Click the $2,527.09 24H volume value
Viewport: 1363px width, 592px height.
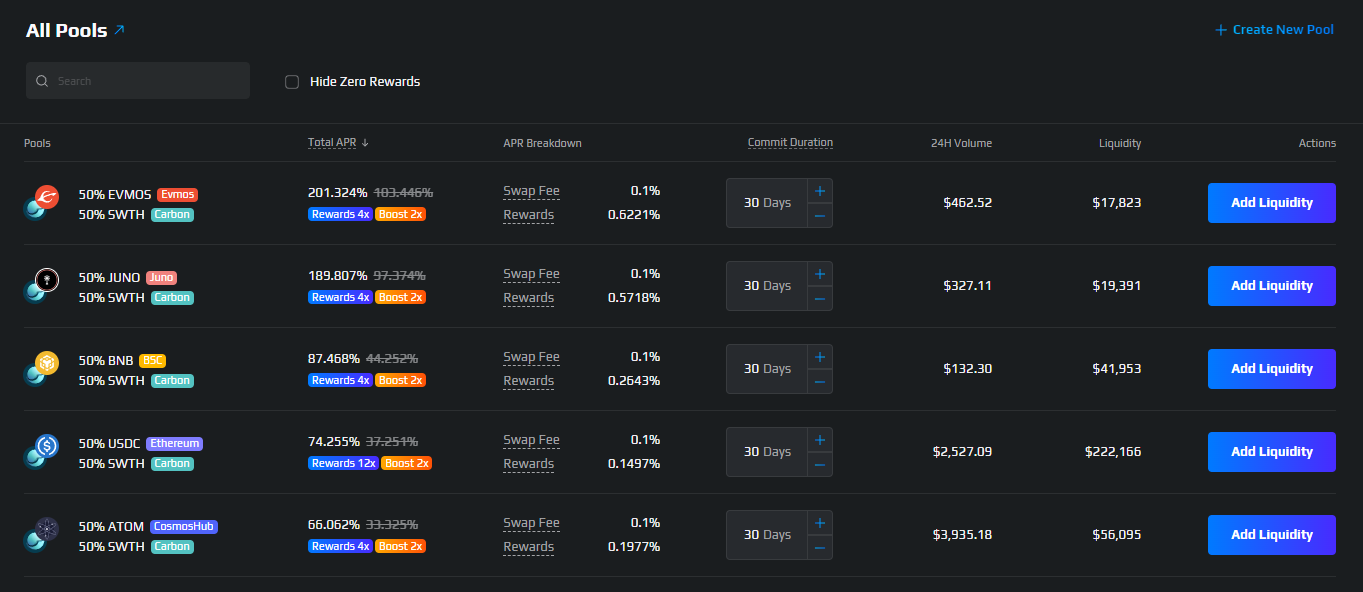(962, 452)
